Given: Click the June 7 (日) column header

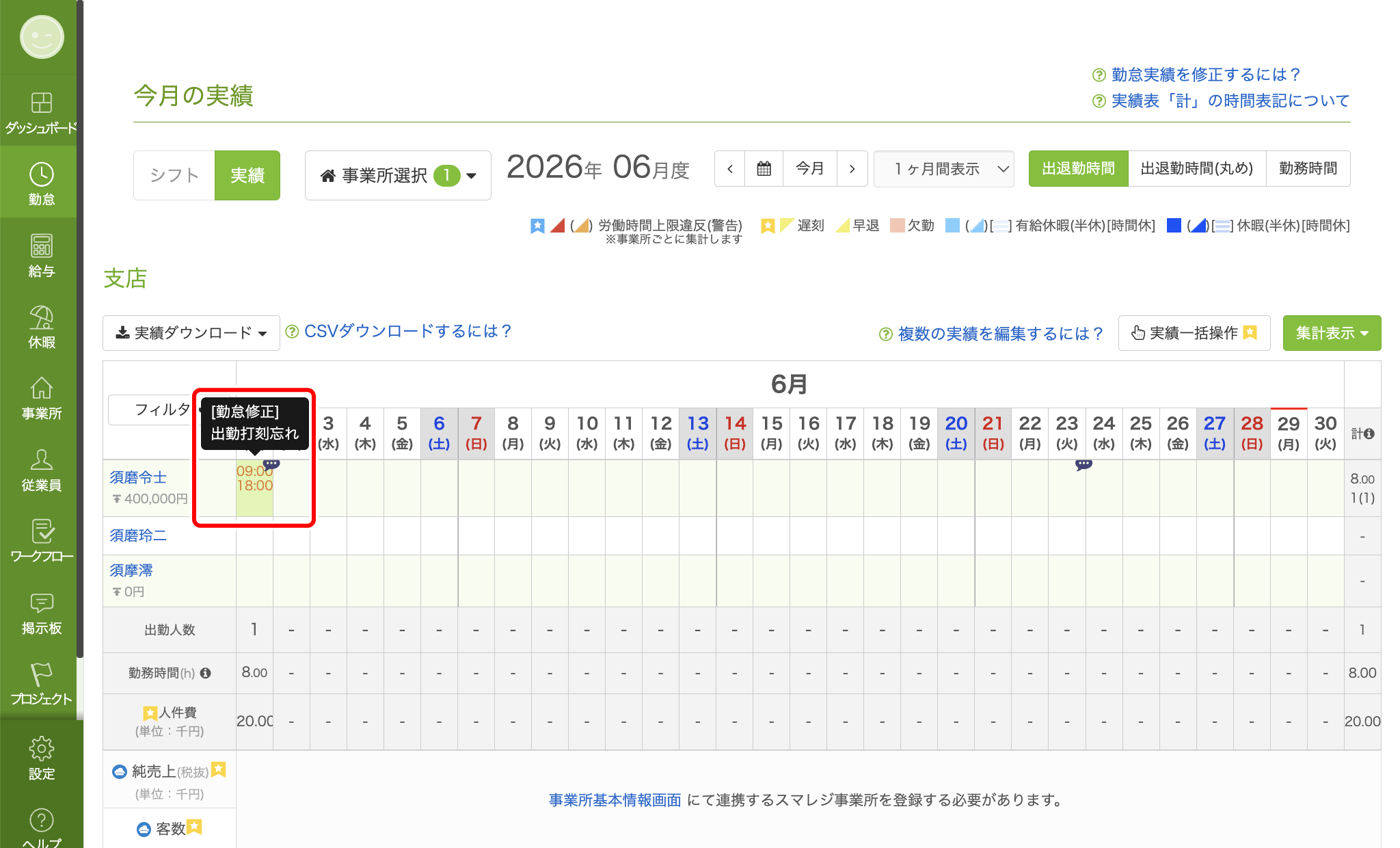Looking at the screenshot, I should point(476,434).
